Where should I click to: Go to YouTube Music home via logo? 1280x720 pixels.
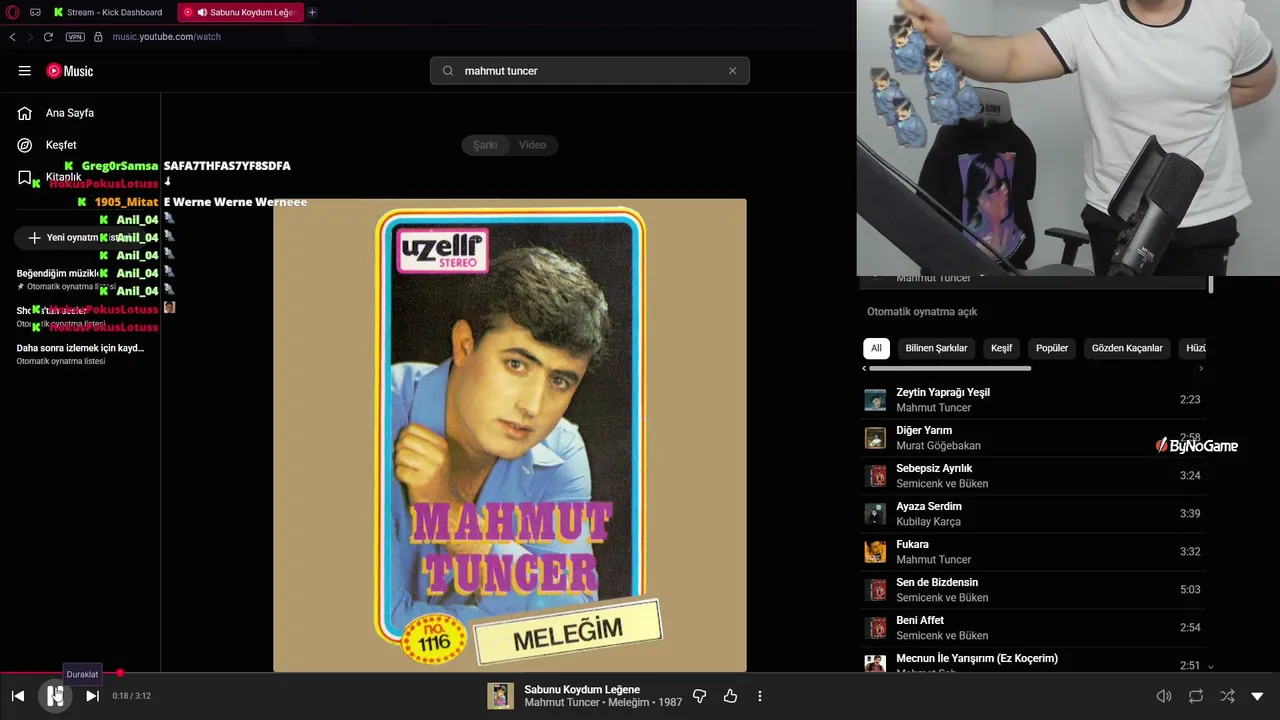point(70,71)
